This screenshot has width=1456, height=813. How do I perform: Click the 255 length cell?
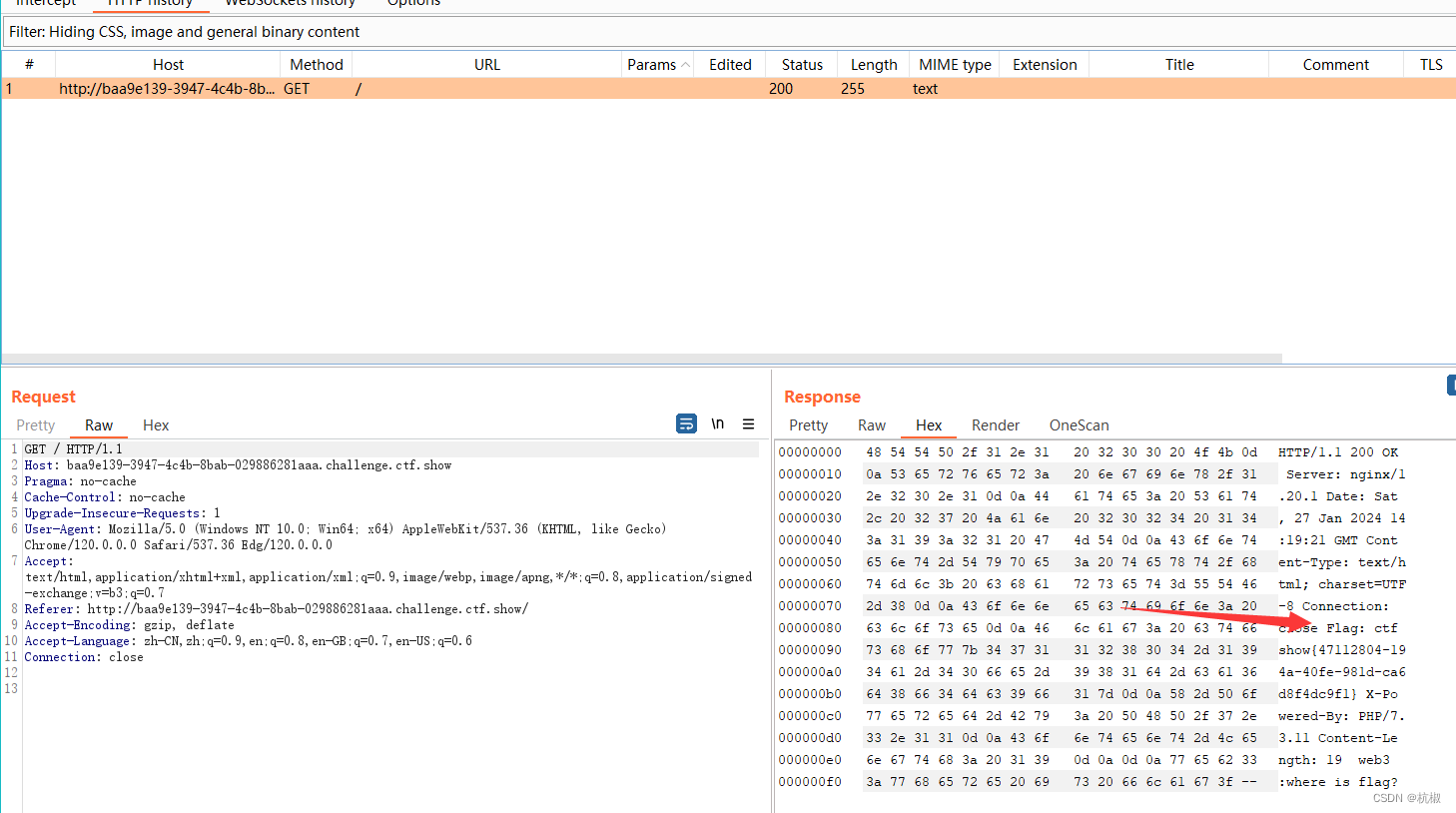click(853, 89)
